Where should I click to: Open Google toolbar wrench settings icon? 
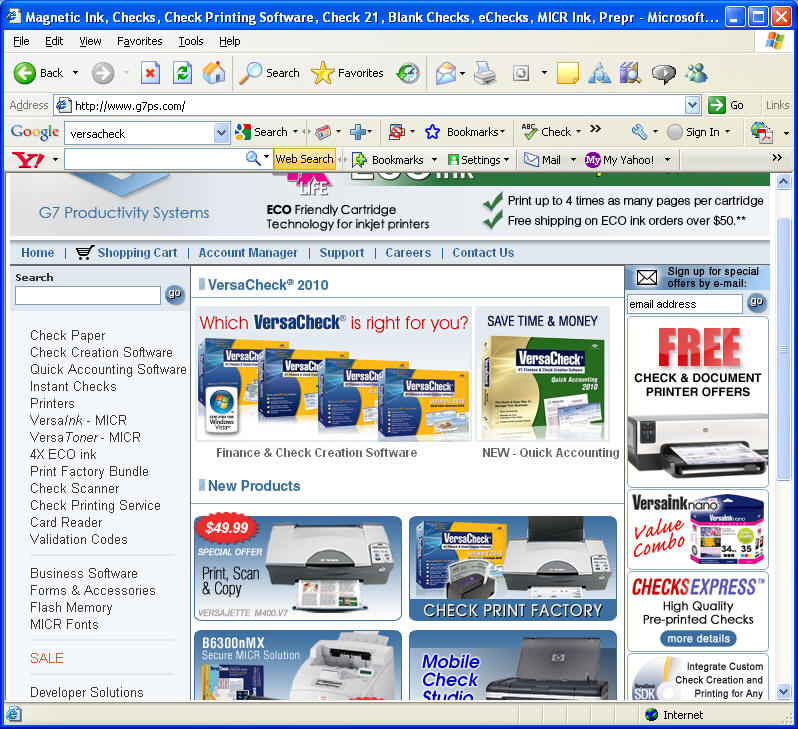639,132
